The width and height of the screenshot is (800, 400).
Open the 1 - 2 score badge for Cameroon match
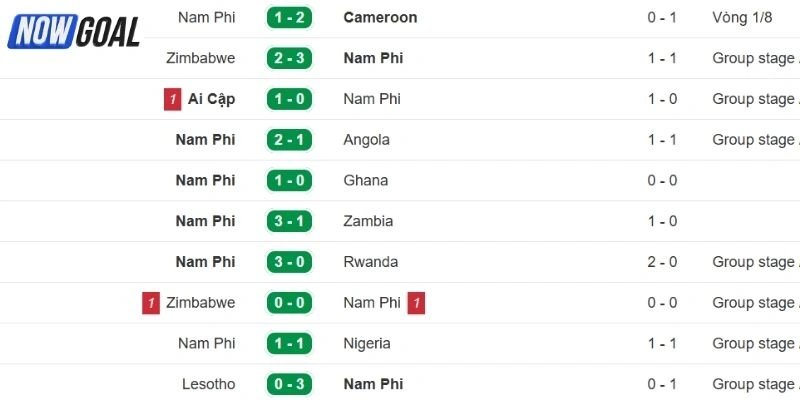(x=290, y=18)
